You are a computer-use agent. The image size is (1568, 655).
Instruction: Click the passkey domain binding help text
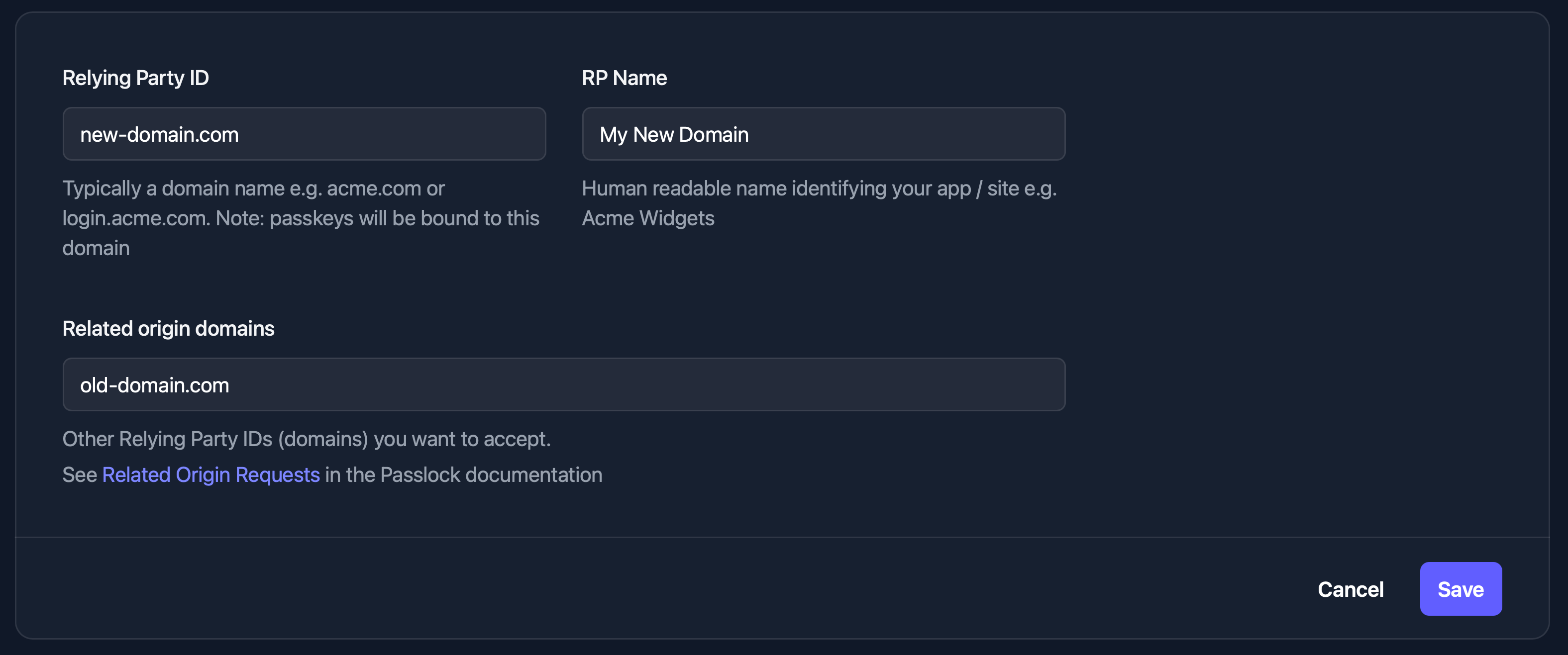tap(301, 218)
